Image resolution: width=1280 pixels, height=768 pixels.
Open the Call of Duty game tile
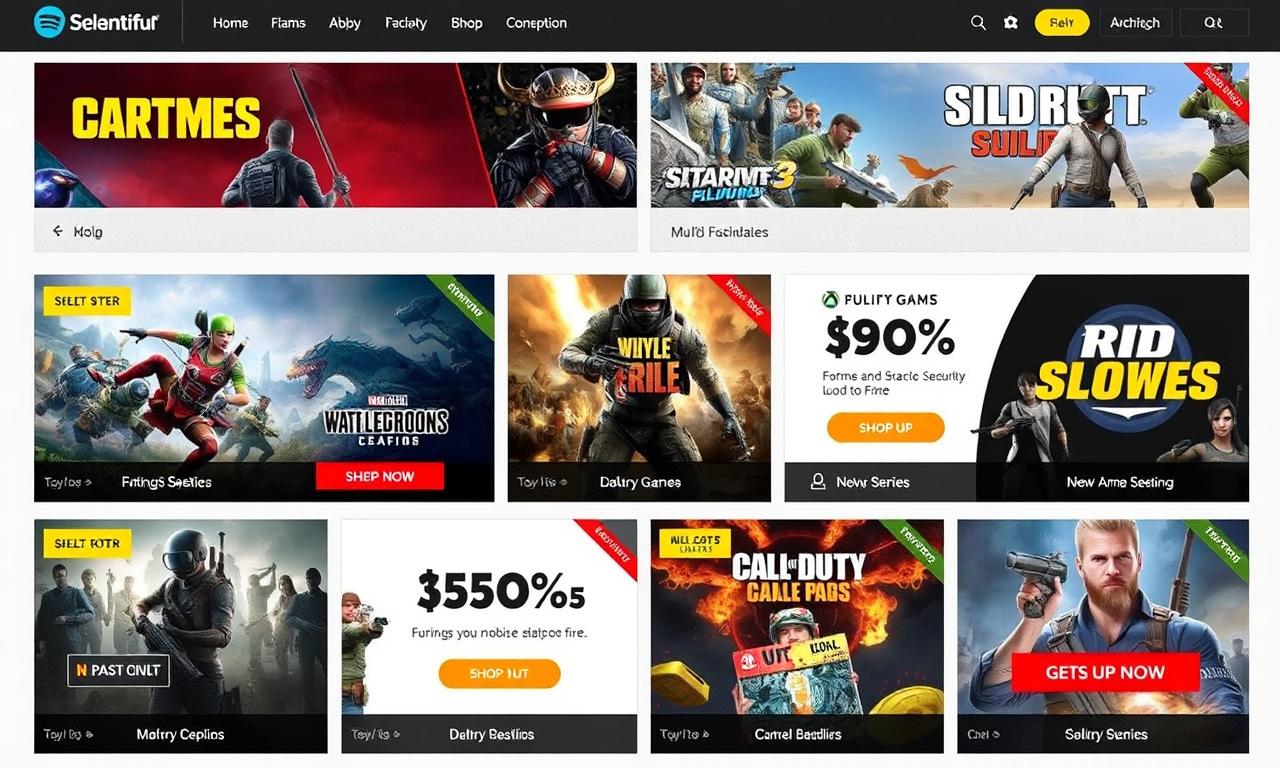click(x=797, y=617)
